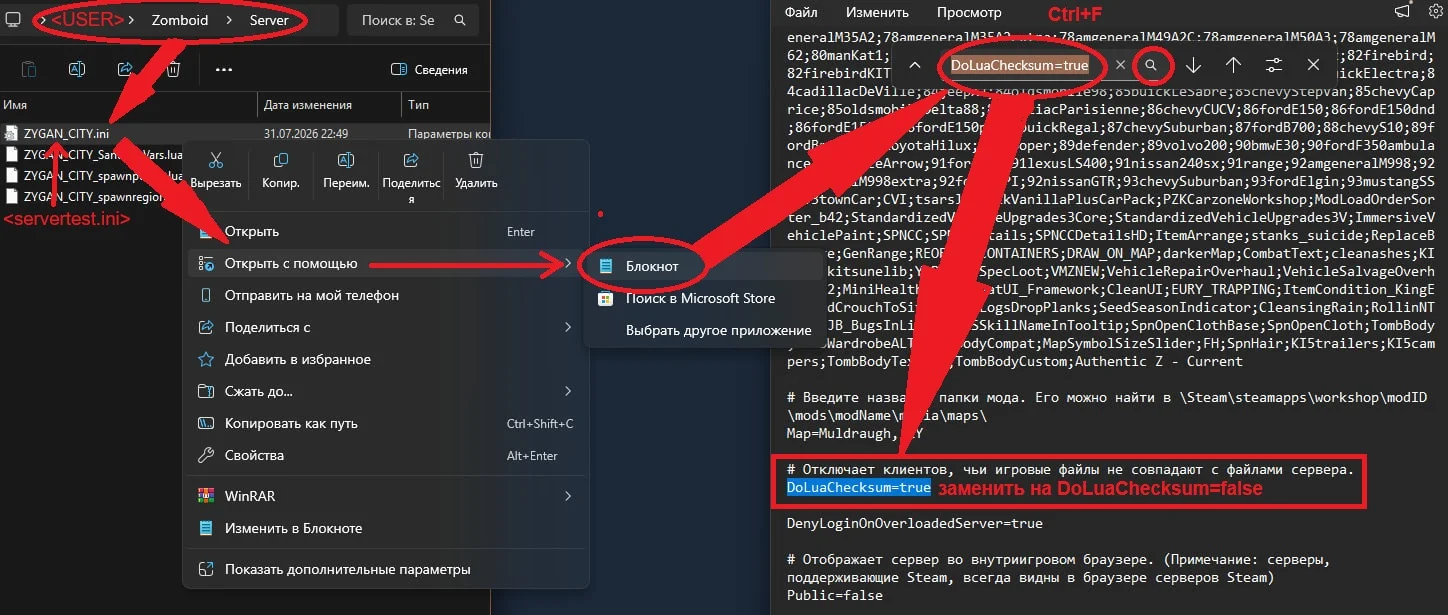Choose Копировать как путь

pos(386,423)
